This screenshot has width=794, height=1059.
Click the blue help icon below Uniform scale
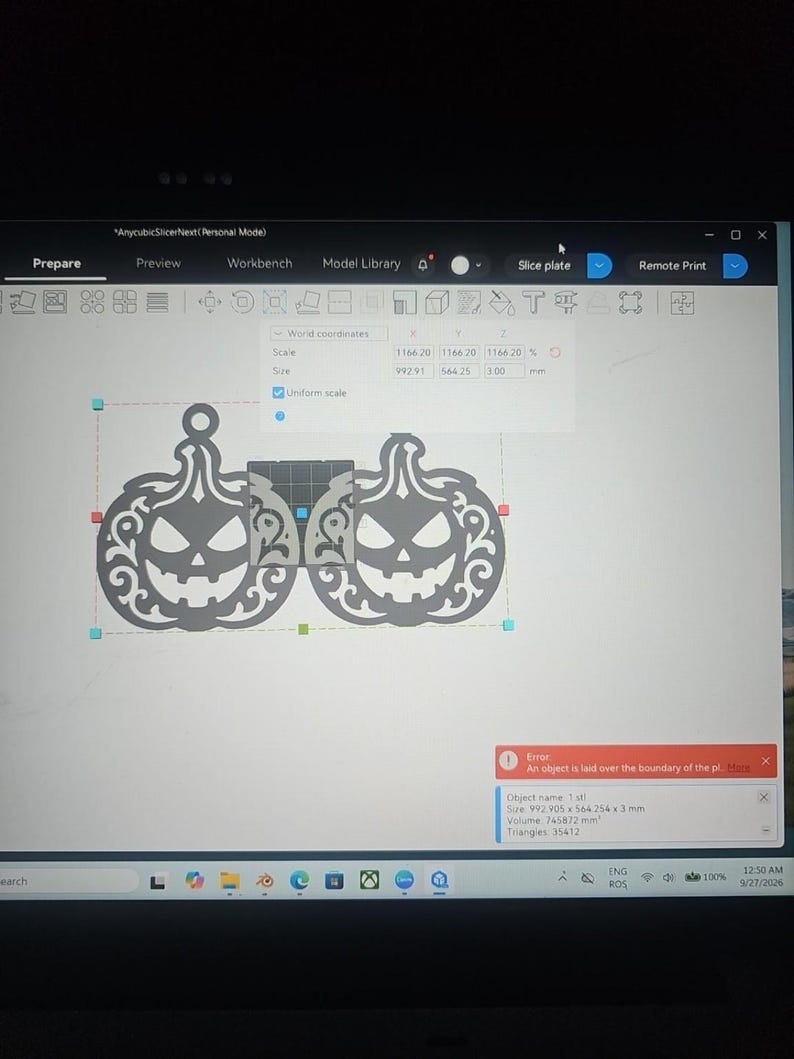click(x=280, y=416)
